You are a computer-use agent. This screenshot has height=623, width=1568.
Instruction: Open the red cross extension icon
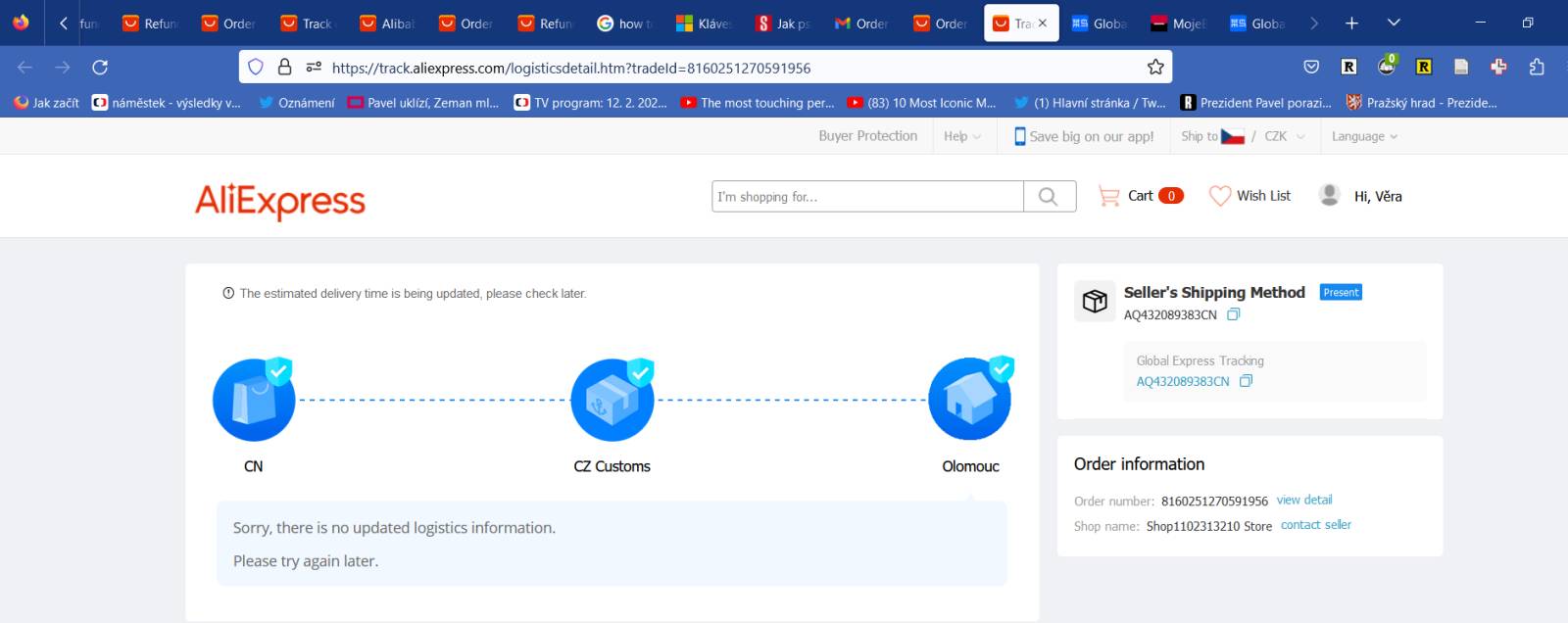[x=1498, y=67]
